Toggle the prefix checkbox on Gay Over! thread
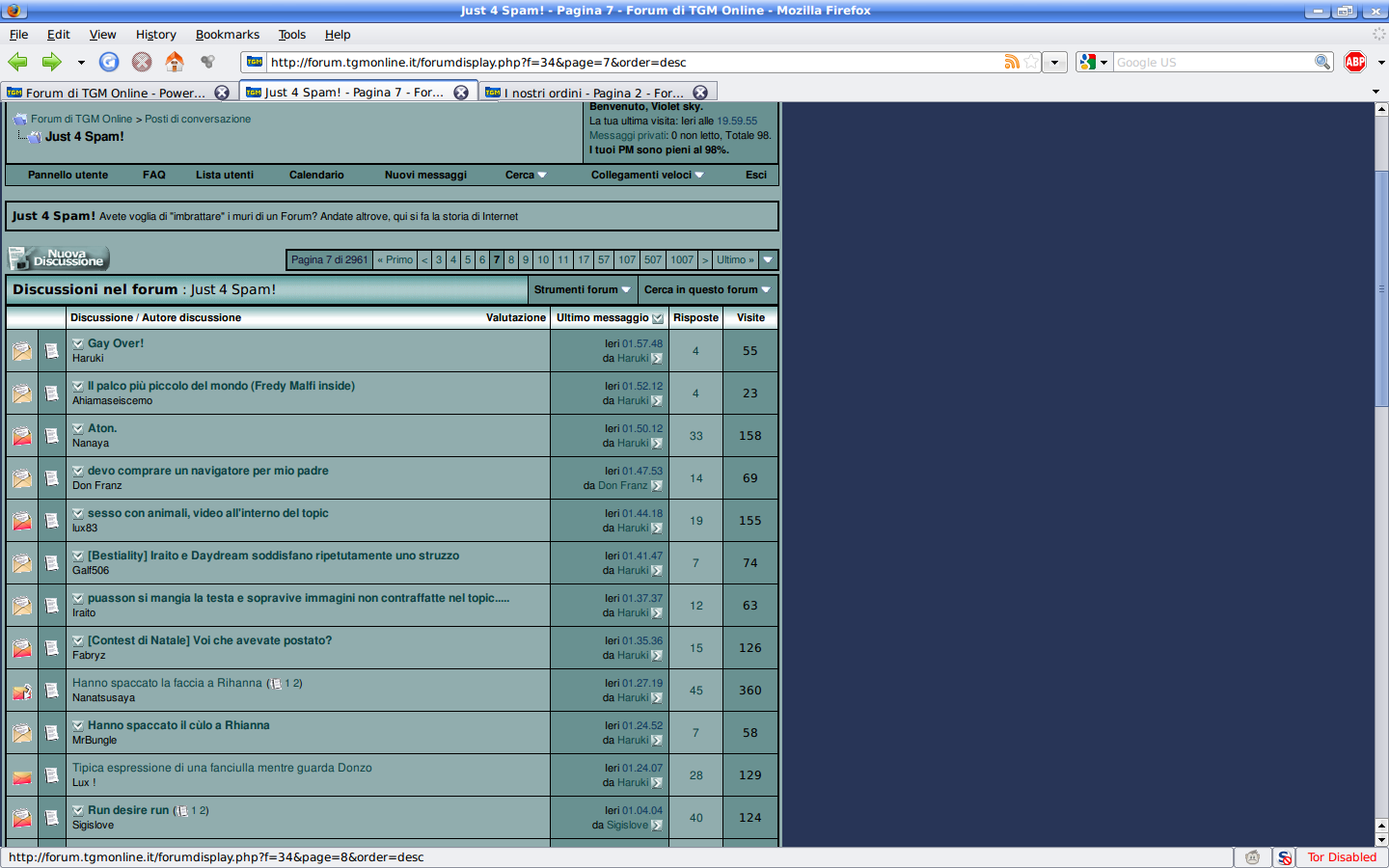The height and width of the screenshot is (868, 1389). pos(78,343)
